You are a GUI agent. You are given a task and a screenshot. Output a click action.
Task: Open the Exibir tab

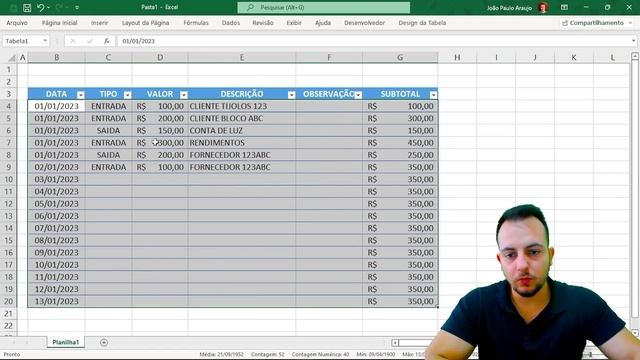coord(294,23)
